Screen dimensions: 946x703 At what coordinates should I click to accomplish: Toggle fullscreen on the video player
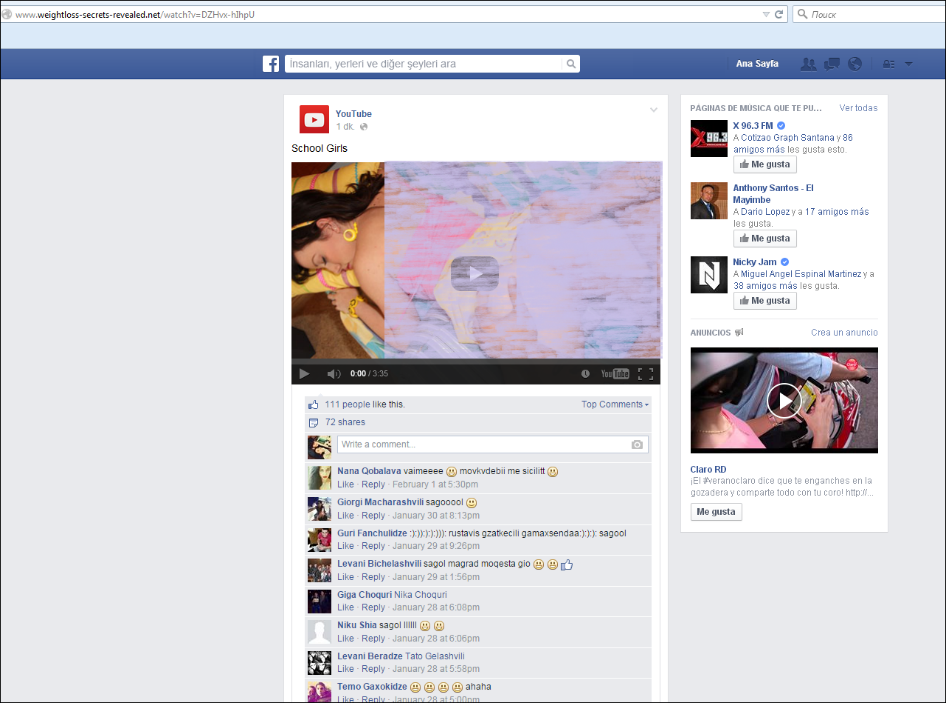point(646,374)
